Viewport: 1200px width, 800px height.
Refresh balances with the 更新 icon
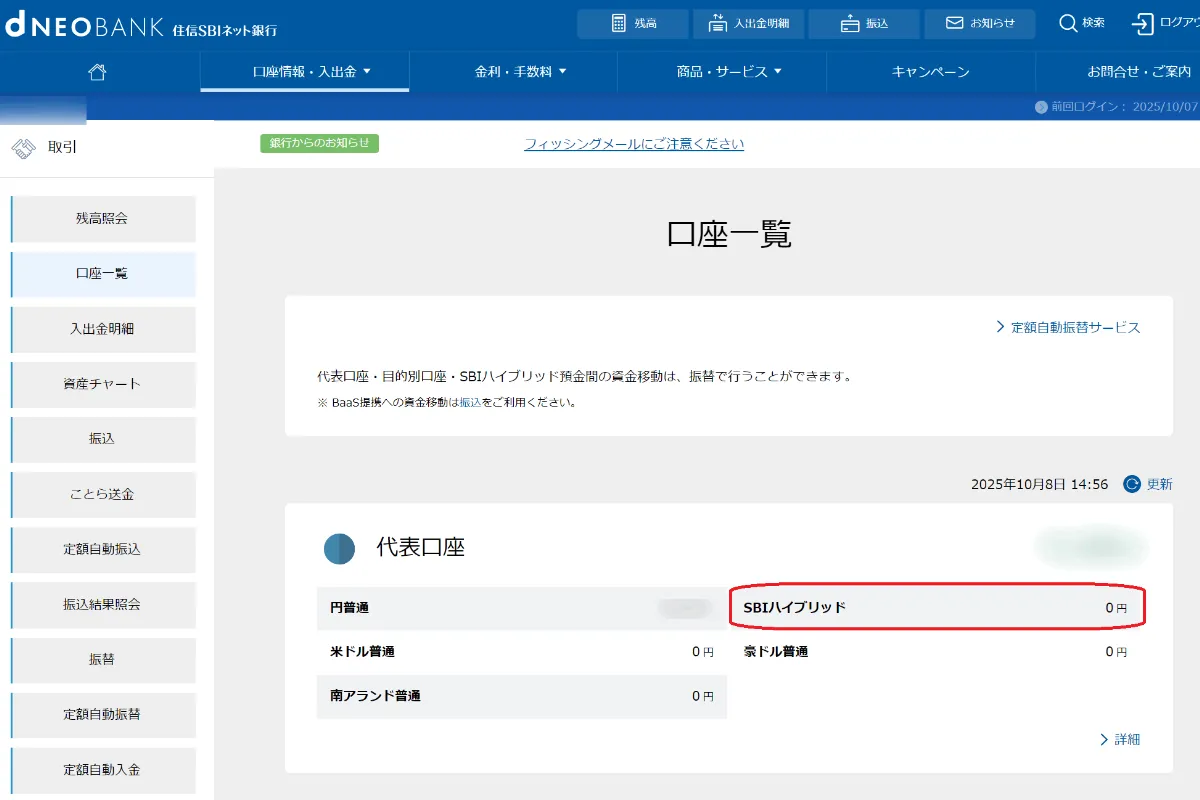(1133, 484)
